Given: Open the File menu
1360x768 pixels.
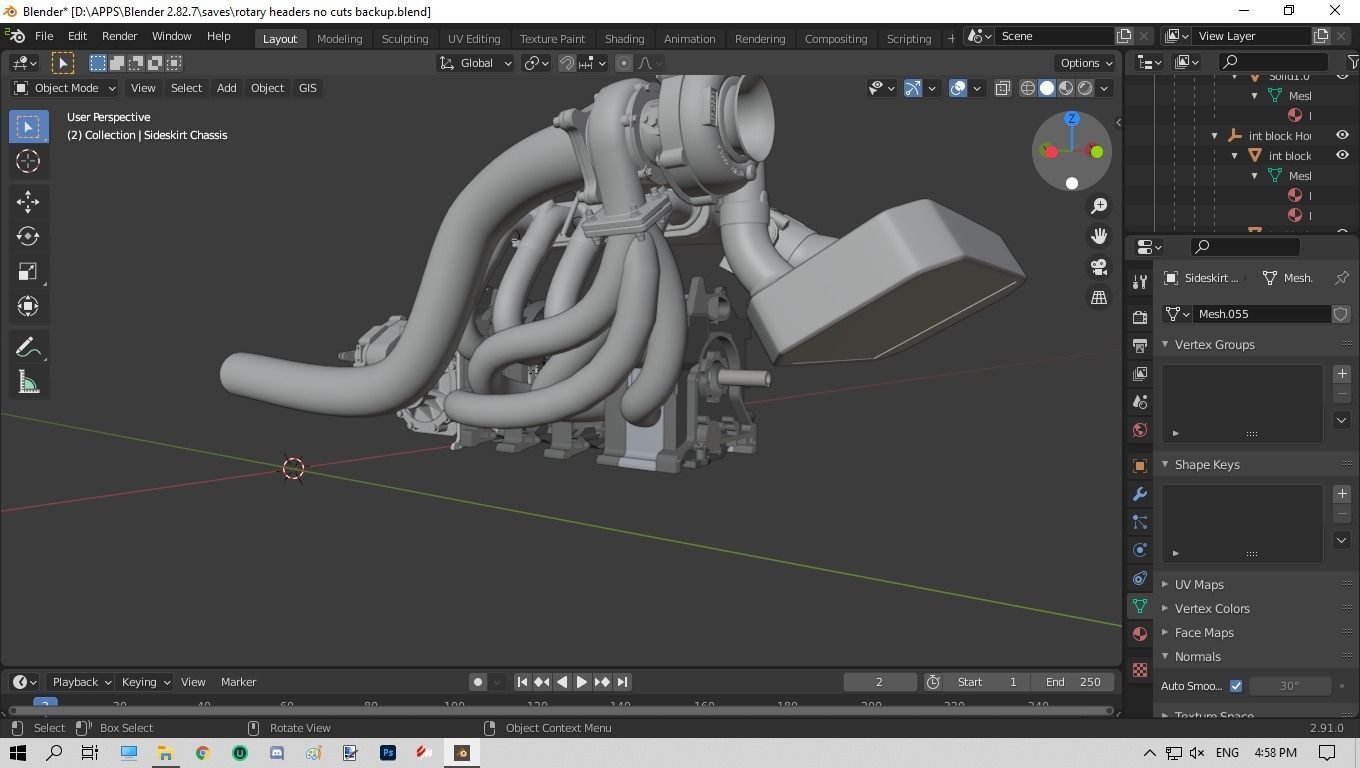Looking at the screenshot, I should click(x=44, y=36).
